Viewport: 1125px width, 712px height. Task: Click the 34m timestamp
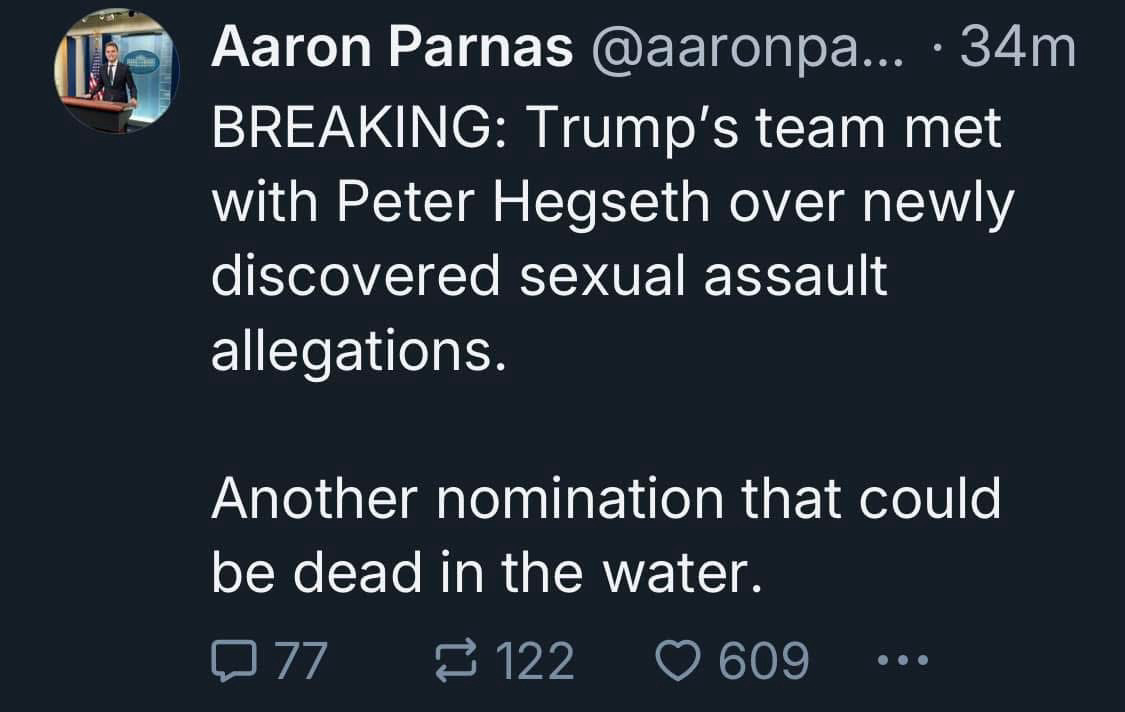pyautogui.click(x=1017, y=48)
